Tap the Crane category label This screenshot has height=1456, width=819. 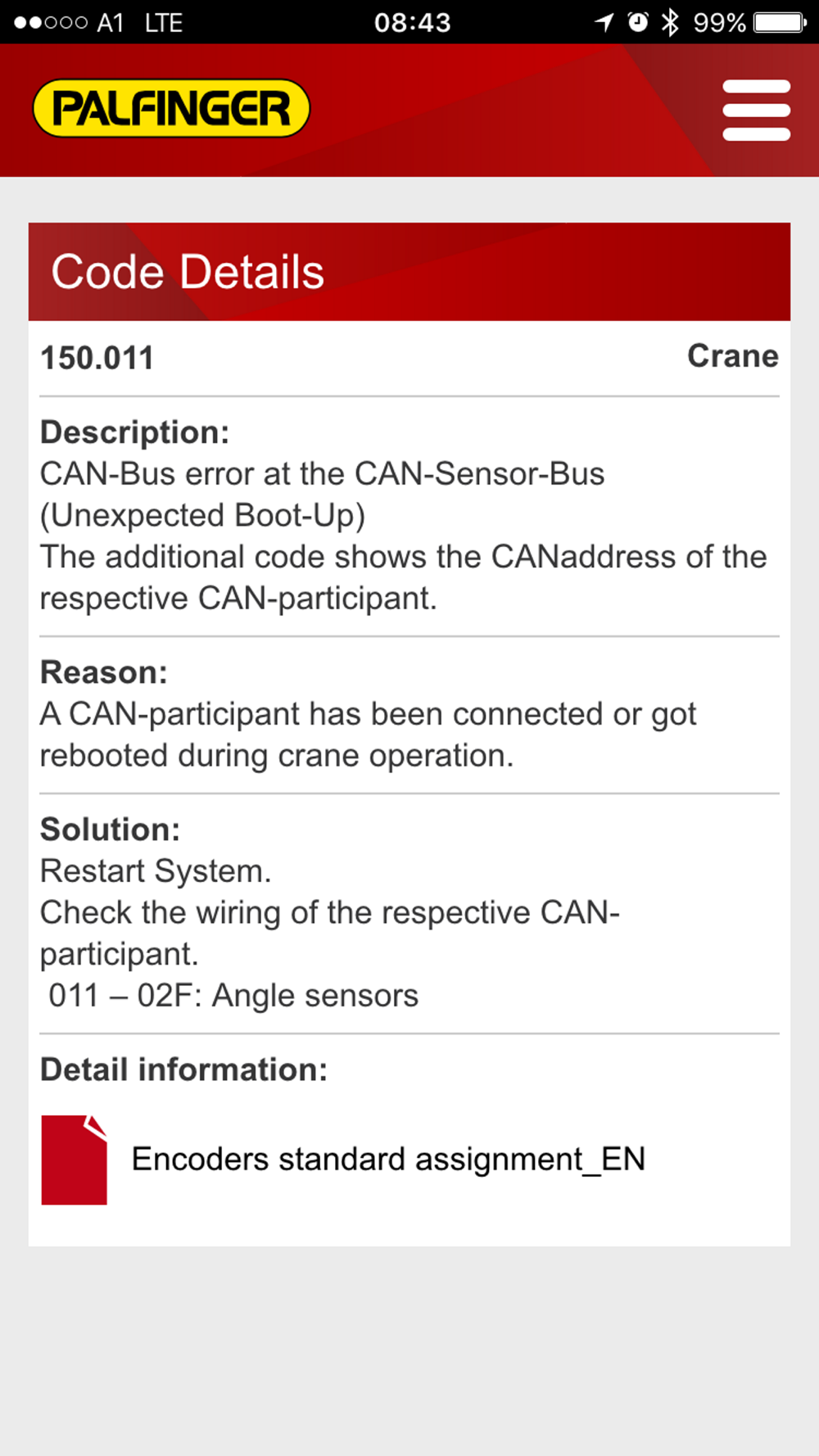pos(733,356)
